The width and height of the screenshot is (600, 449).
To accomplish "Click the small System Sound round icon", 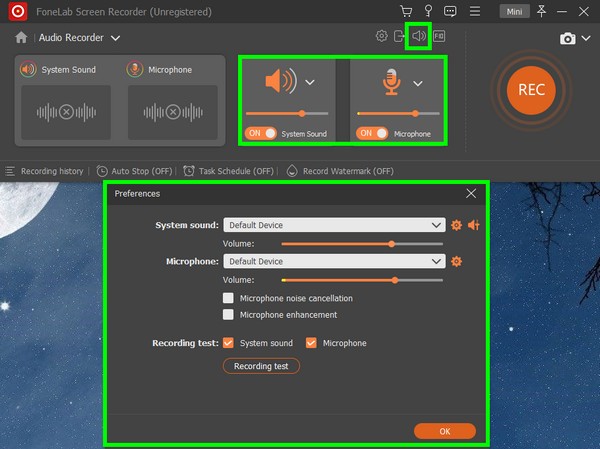I will point(28,69).
